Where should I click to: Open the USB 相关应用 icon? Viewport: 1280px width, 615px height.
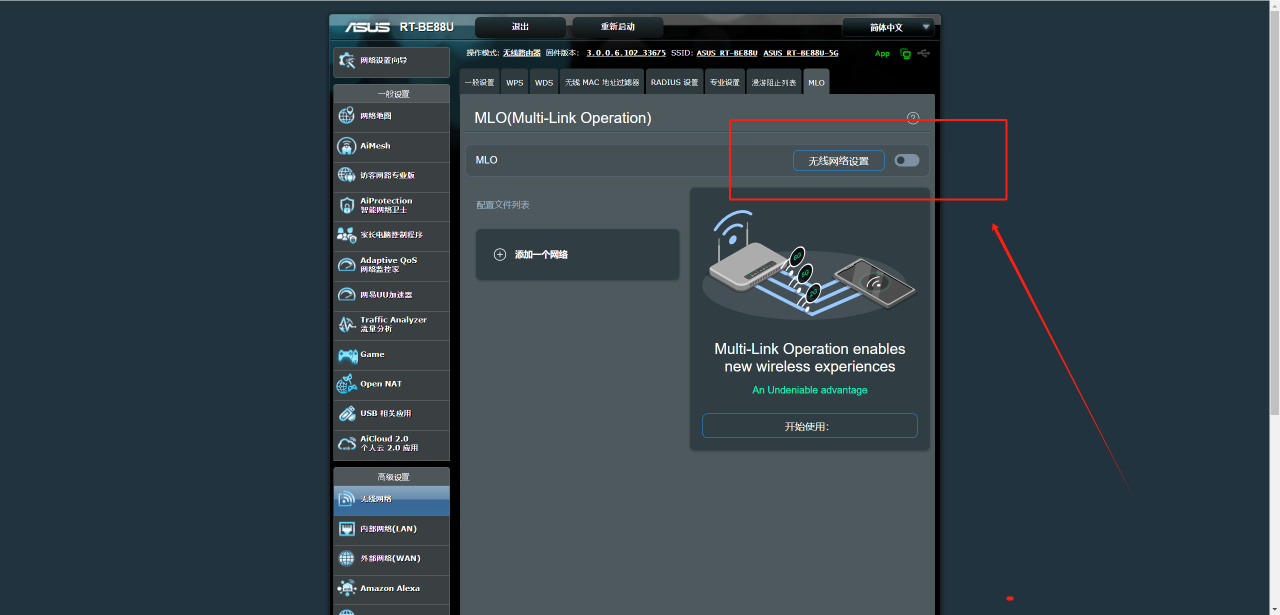coord(347,413)
